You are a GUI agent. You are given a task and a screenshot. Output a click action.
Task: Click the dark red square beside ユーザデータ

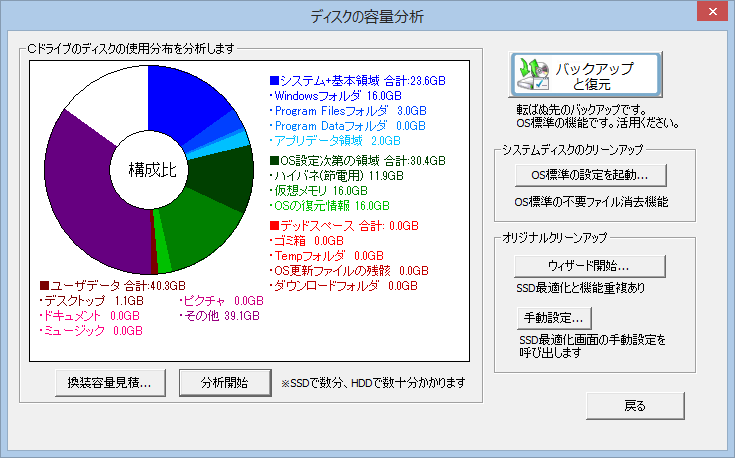point(44,285)
